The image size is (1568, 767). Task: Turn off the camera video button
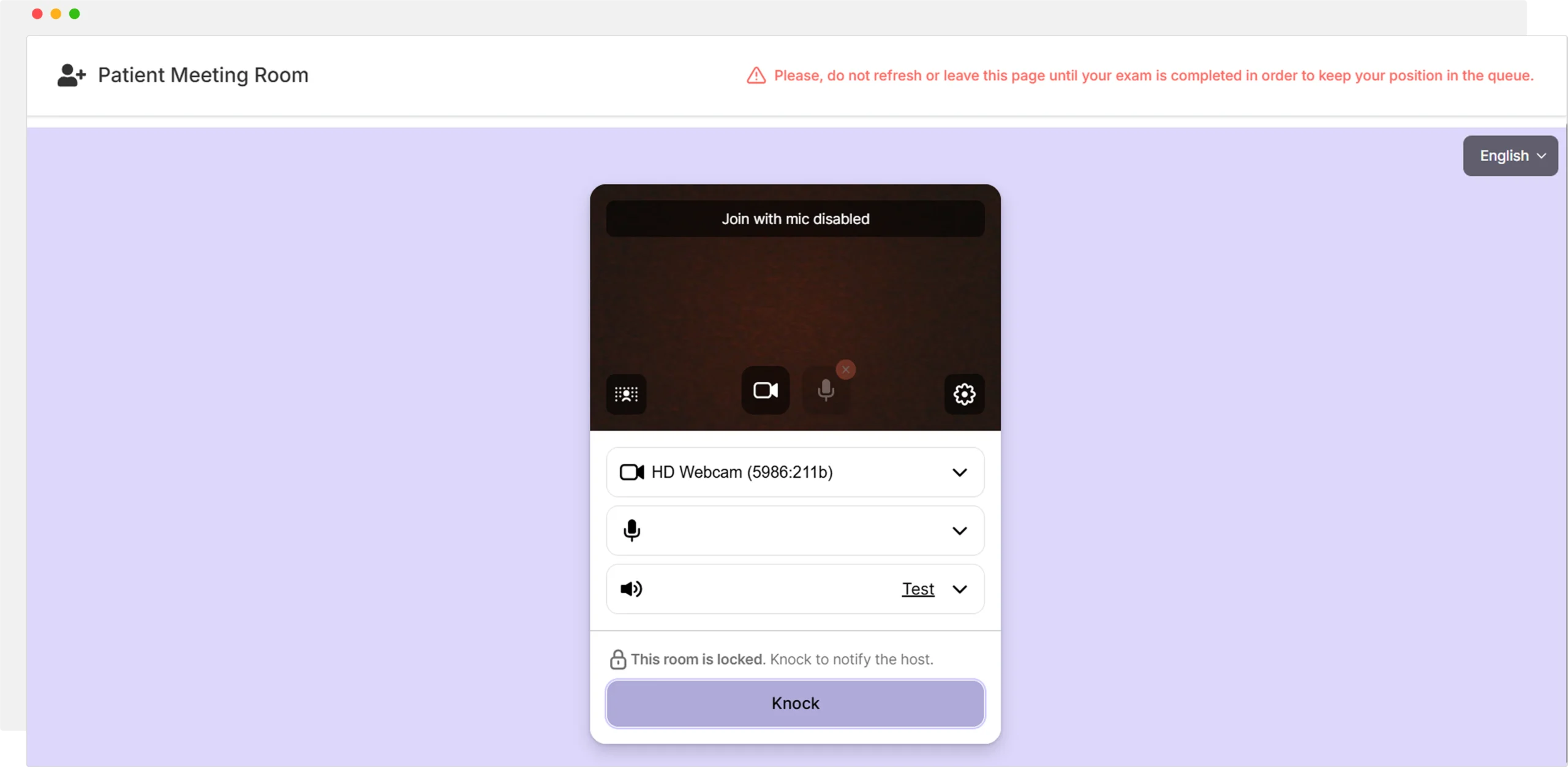point(765,390)
